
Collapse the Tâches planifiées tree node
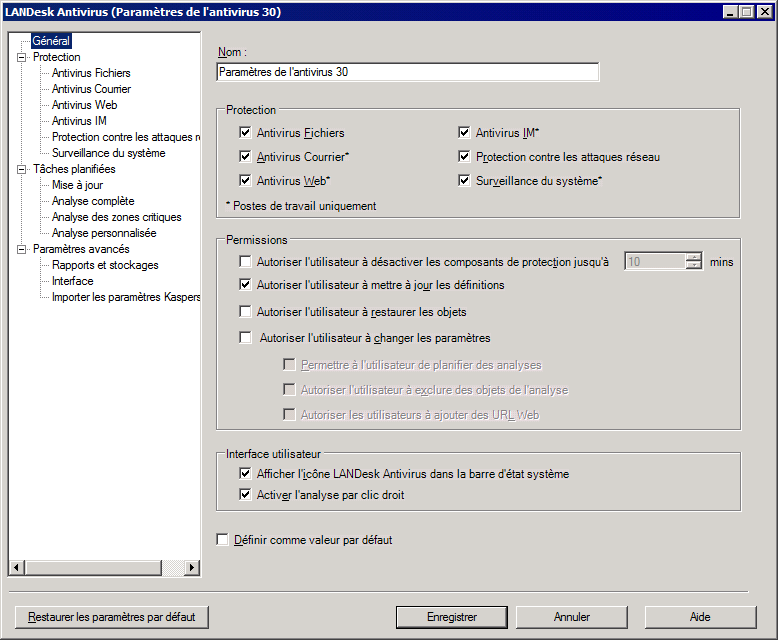coord(21,169)
